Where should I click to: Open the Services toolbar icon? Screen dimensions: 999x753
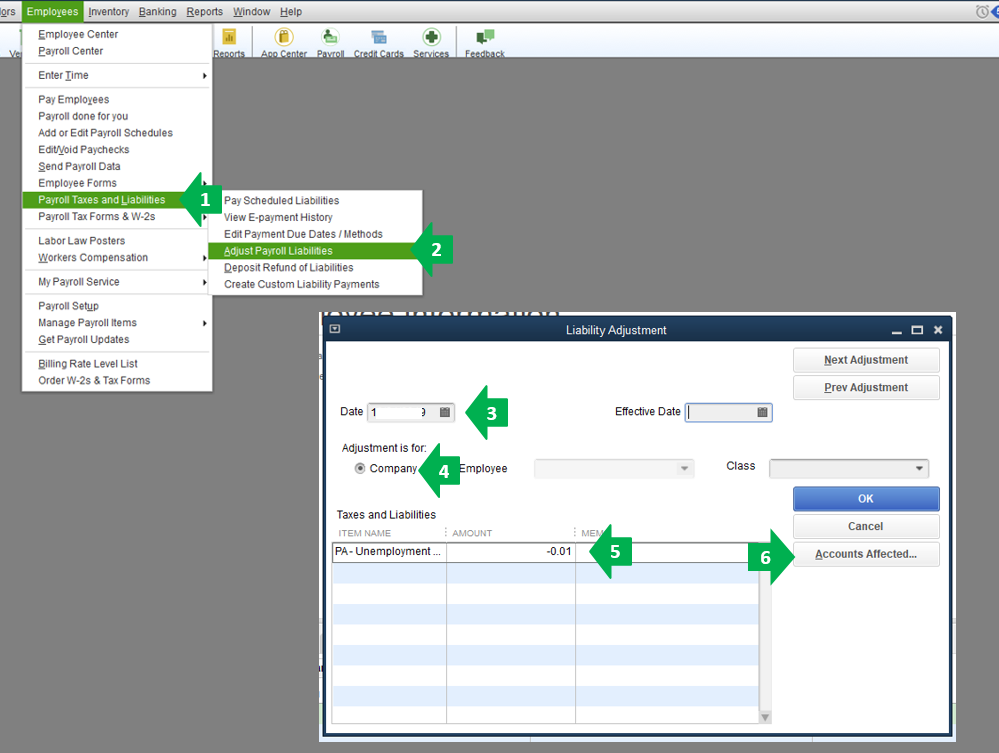[431, 43]
